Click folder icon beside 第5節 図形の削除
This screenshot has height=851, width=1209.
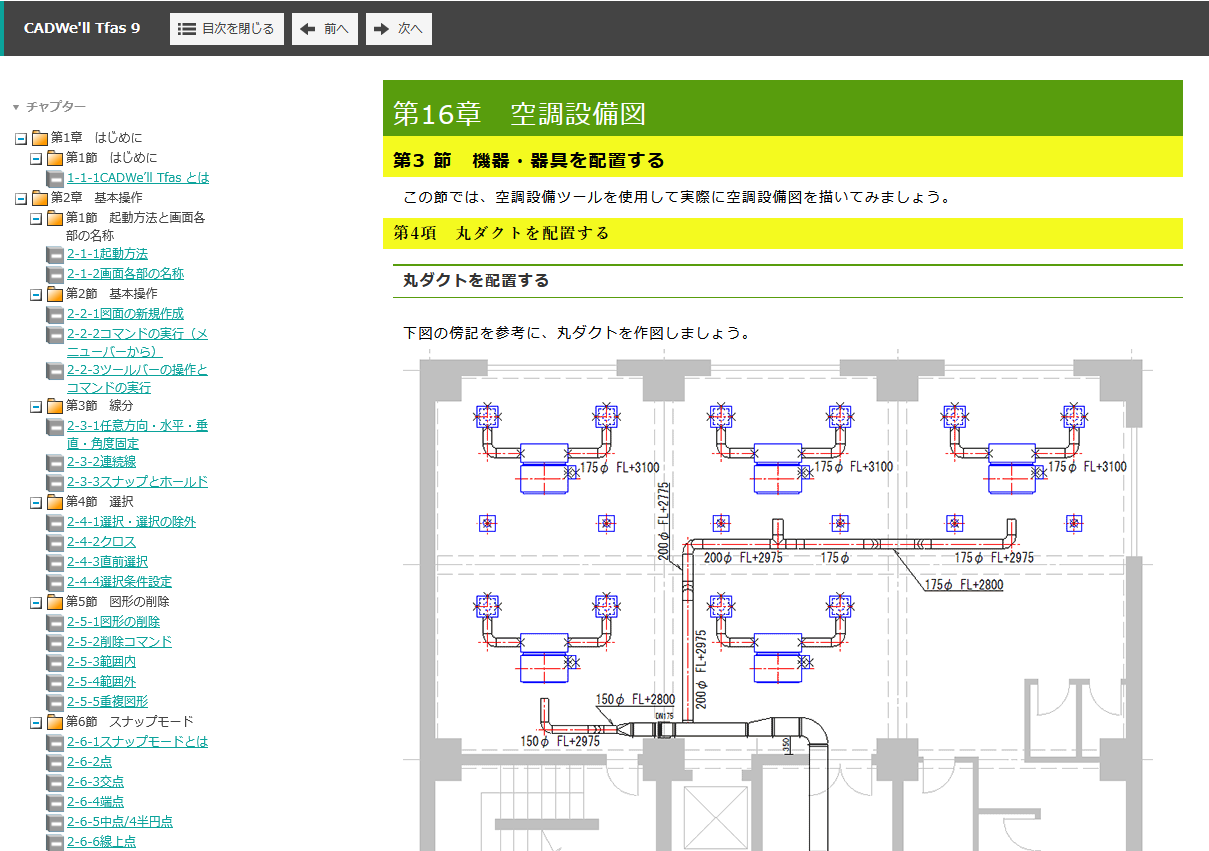(54, 602)
